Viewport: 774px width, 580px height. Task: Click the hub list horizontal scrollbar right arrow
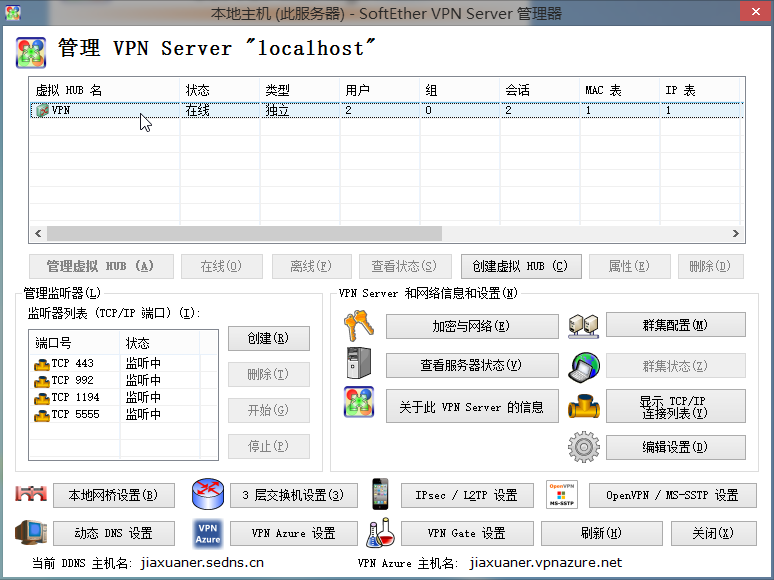[735, 233]
